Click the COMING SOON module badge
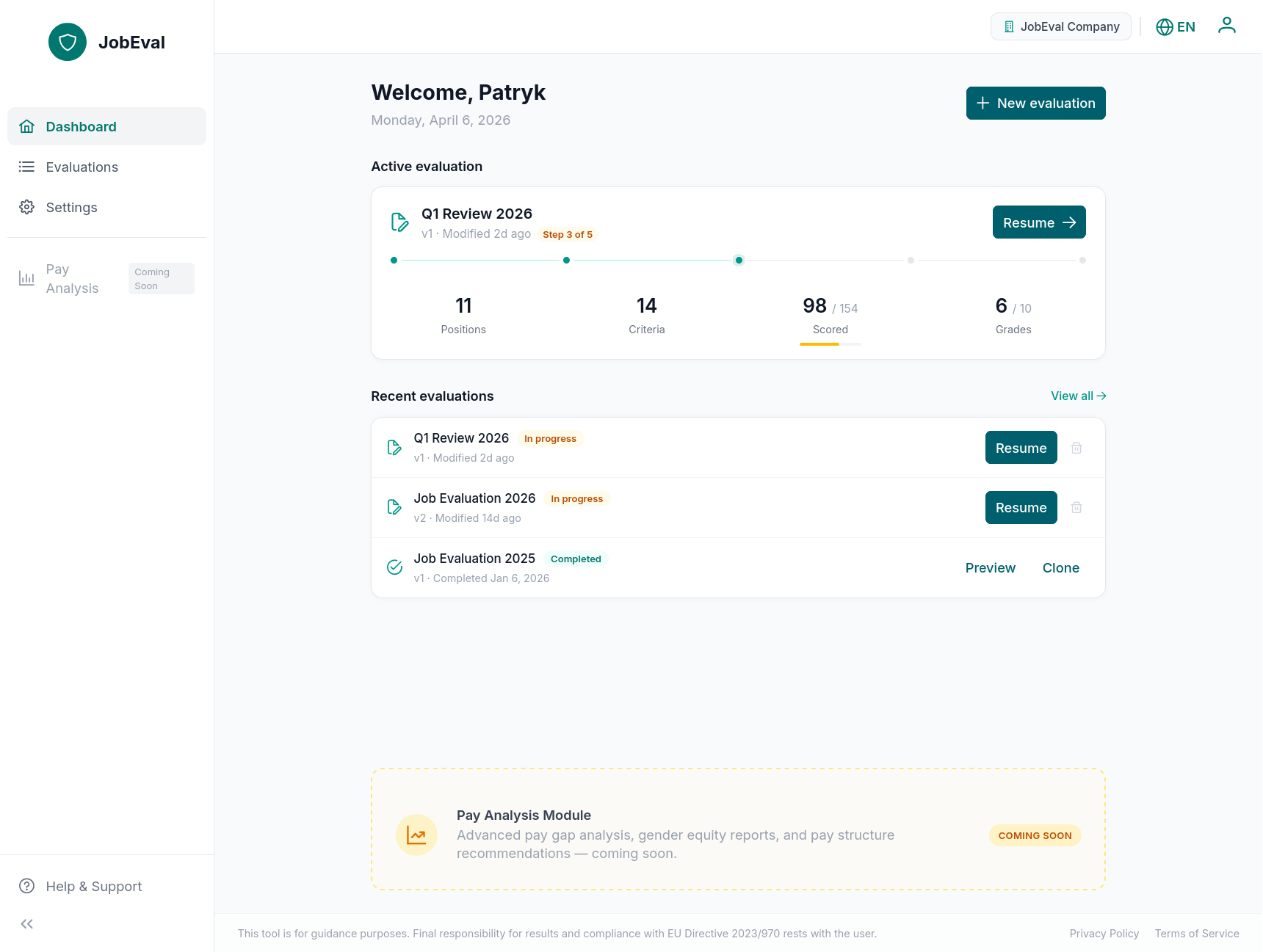The width and height of the screenshot is (1263, 952). coord(1035,835)
